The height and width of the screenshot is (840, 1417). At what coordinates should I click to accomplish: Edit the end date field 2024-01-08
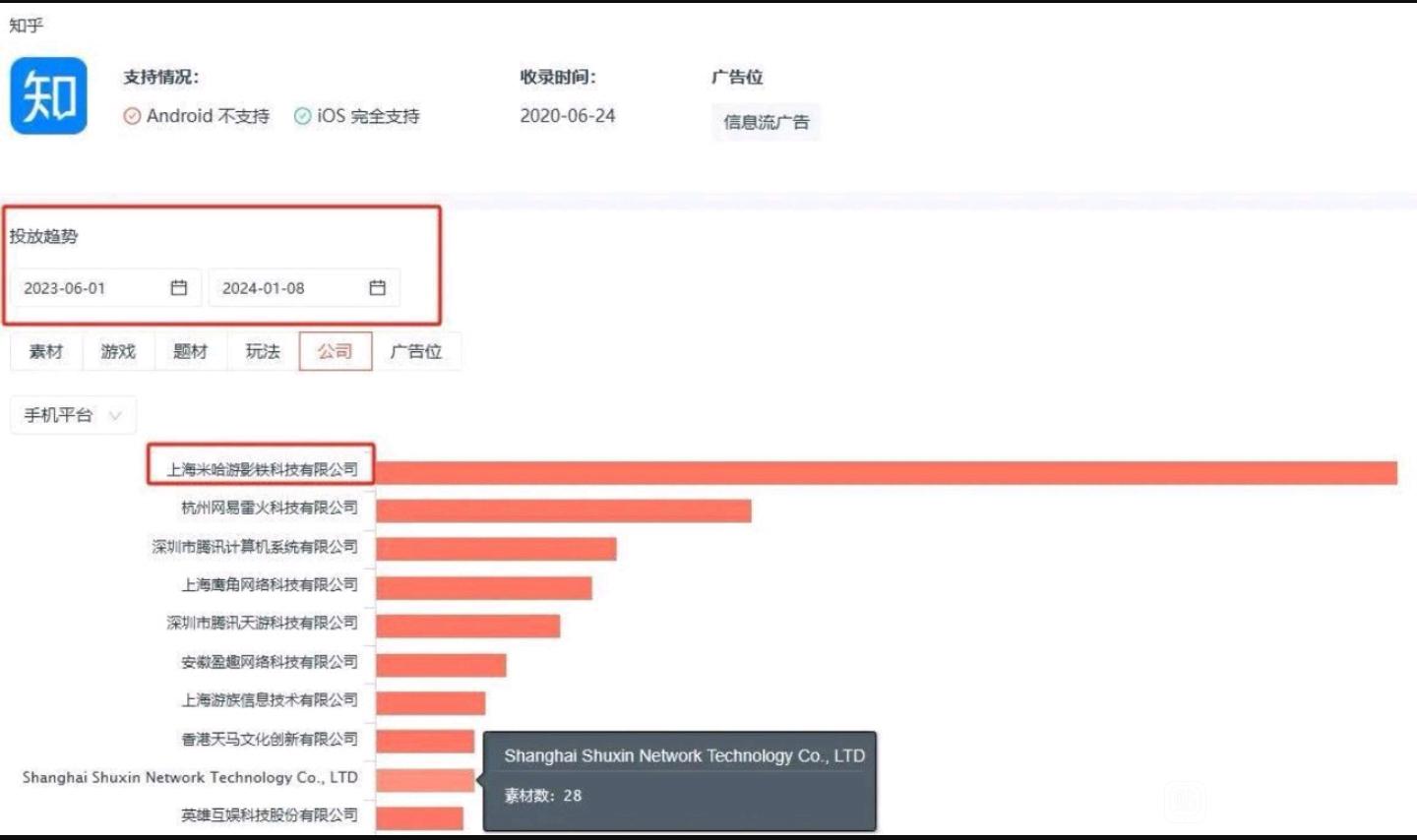pyautogui.click(x=304, y=287)
